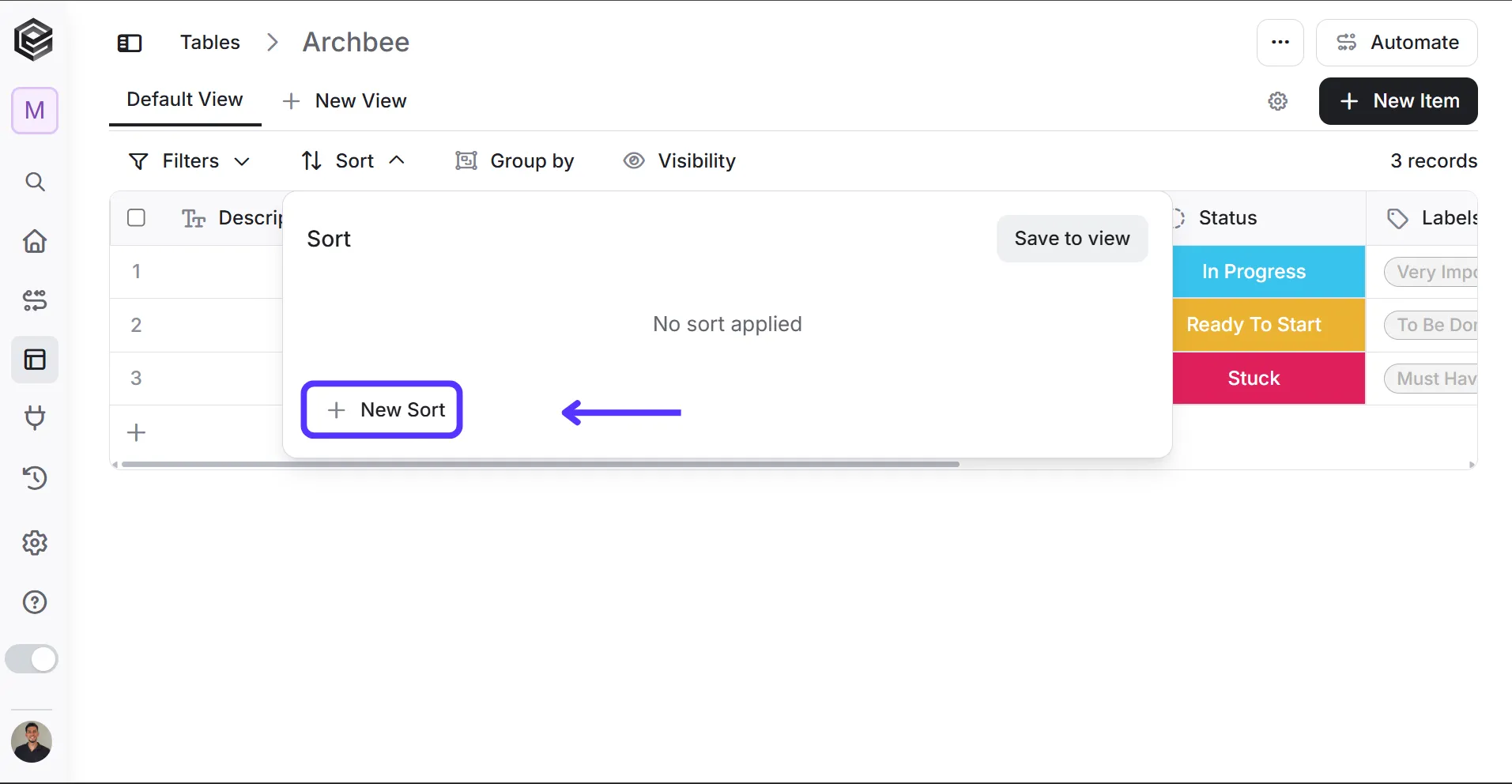Open the search icon in sidebar
Image resolution: width=1512 pixels, height=784 pixels.
pyautogui.click(x=35, y=182)
